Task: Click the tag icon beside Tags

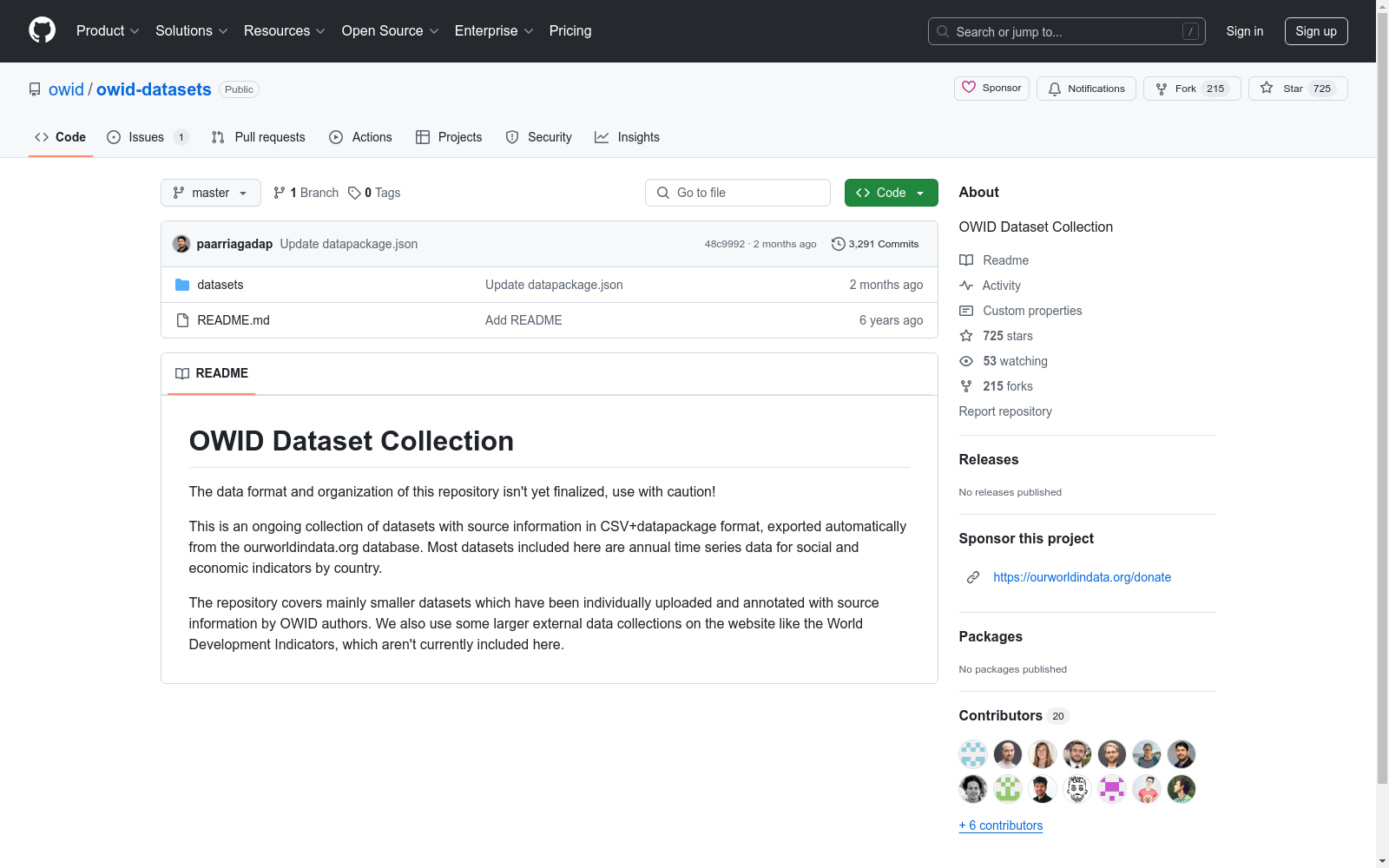Action: (x=354, y=193)
